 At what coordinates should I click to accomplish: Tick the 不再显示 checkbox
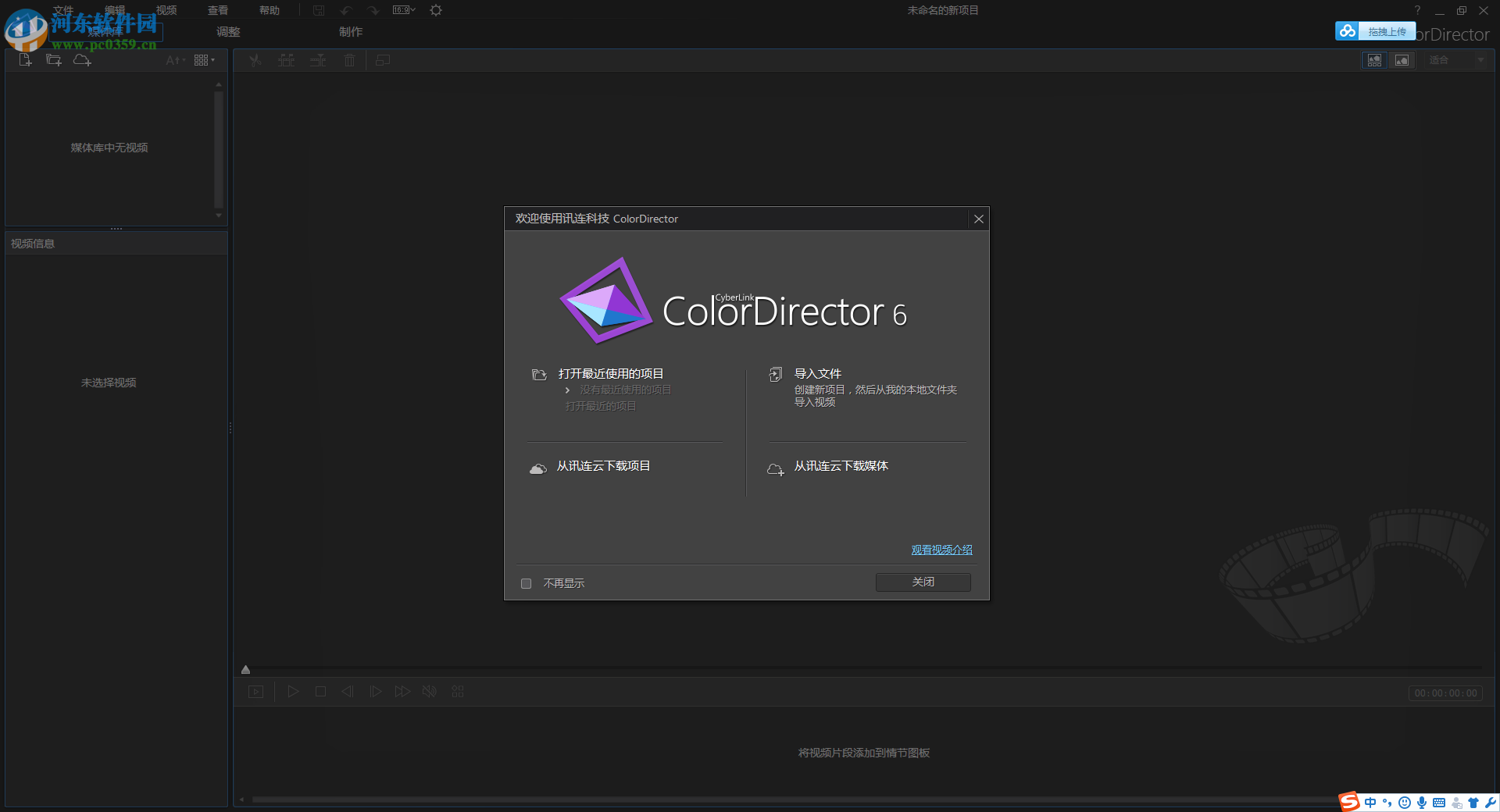click(x=527, y=583)
